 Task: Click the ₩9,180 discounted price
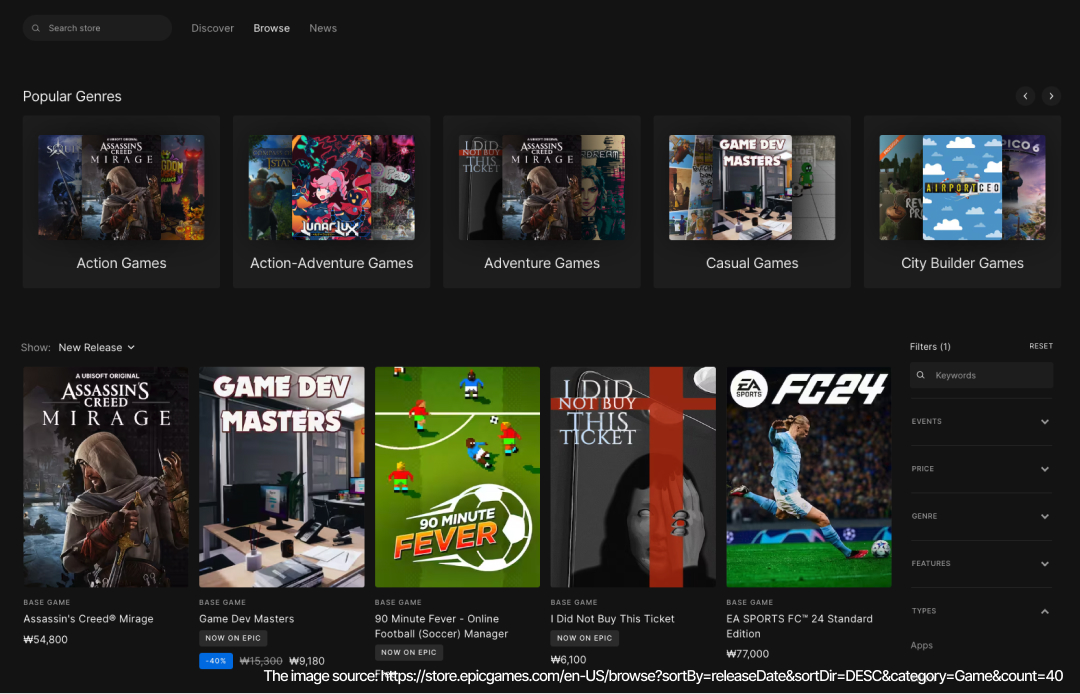tap(307, 661)
